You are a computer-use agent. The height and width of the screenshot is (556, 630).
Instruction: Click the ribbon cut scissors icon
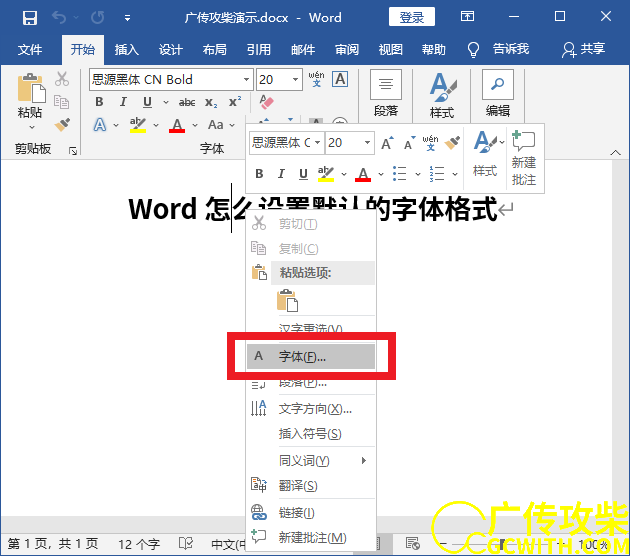tap(61, 79)
